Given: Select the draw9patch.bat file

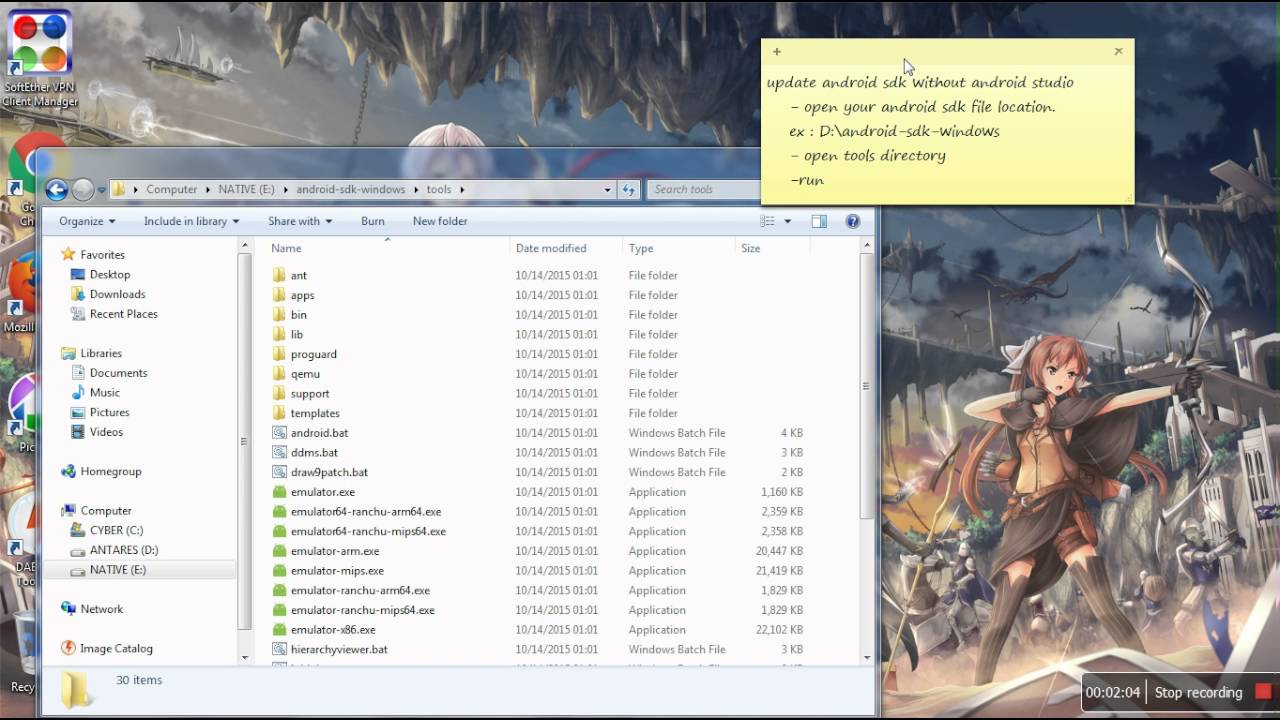Looking at the screenshot, I should click(329, 472).
